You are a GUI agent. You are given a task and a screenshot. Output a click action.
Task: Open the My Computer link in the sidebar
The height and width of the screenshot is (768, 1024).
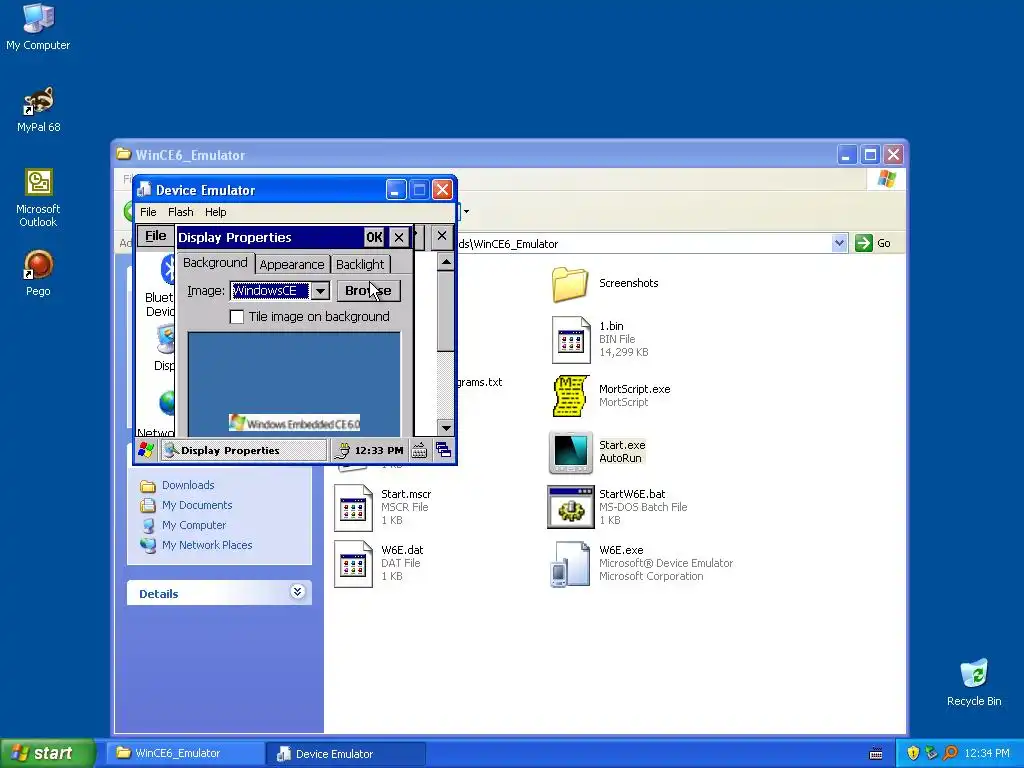[x=194, y=525]
